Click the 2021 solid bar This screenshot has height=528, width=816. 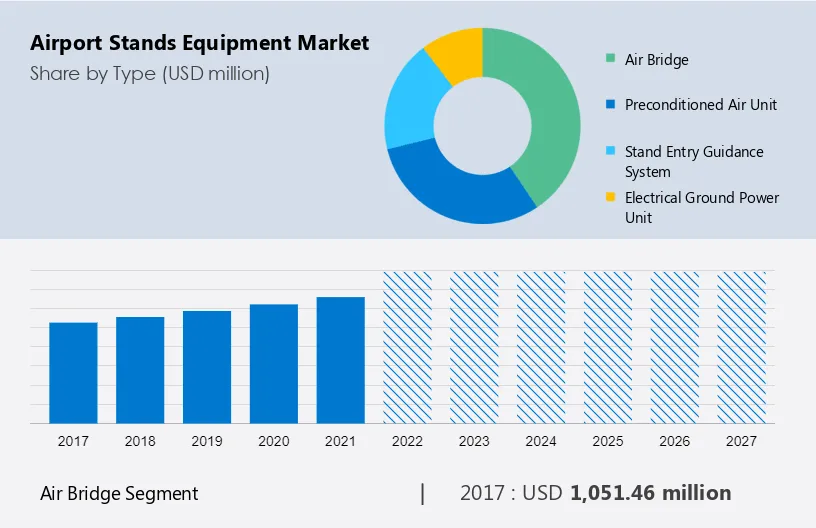tap(341, 360)
